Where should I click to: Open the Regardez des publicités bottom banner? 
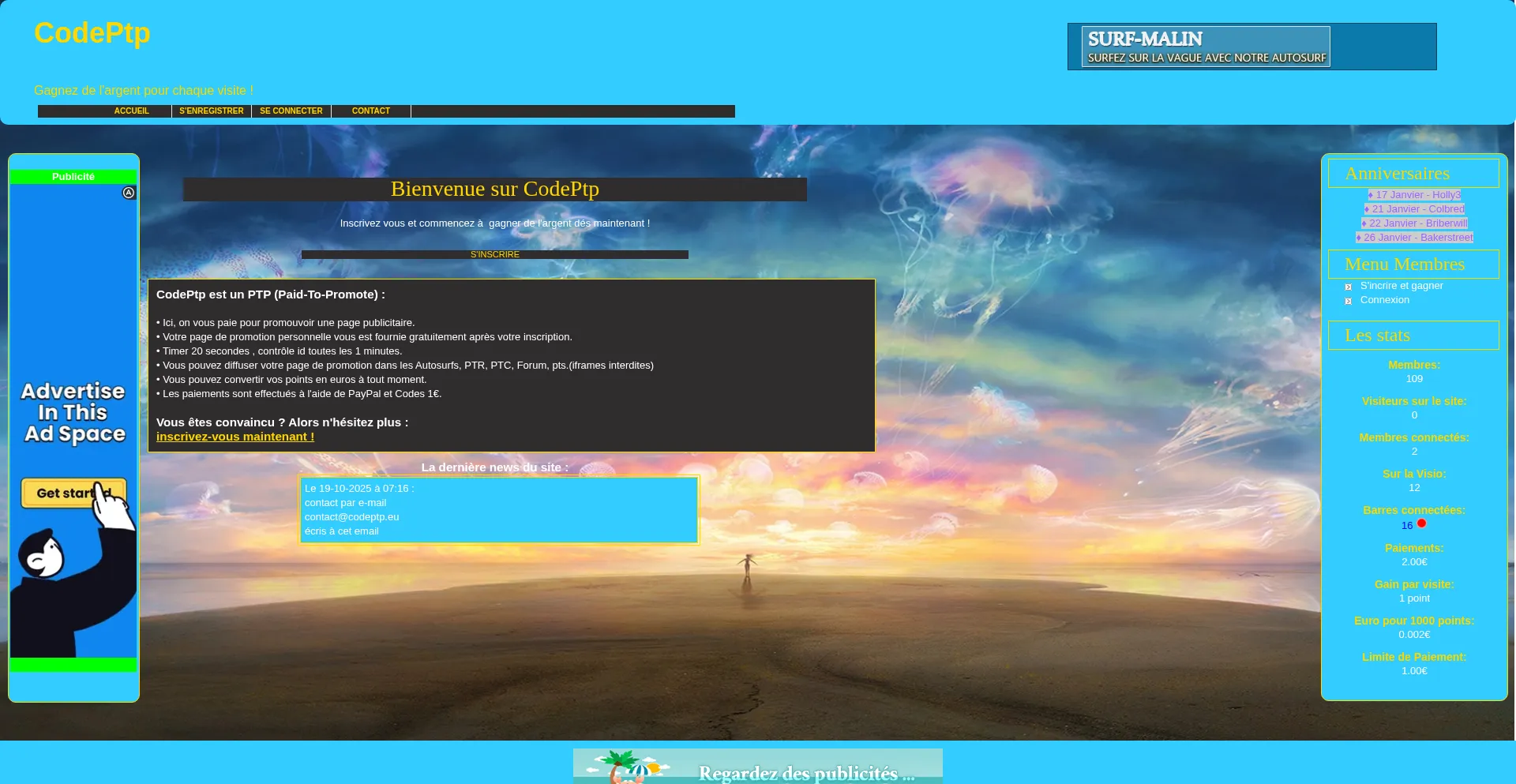pyautogui.click(x=757, y=766)
